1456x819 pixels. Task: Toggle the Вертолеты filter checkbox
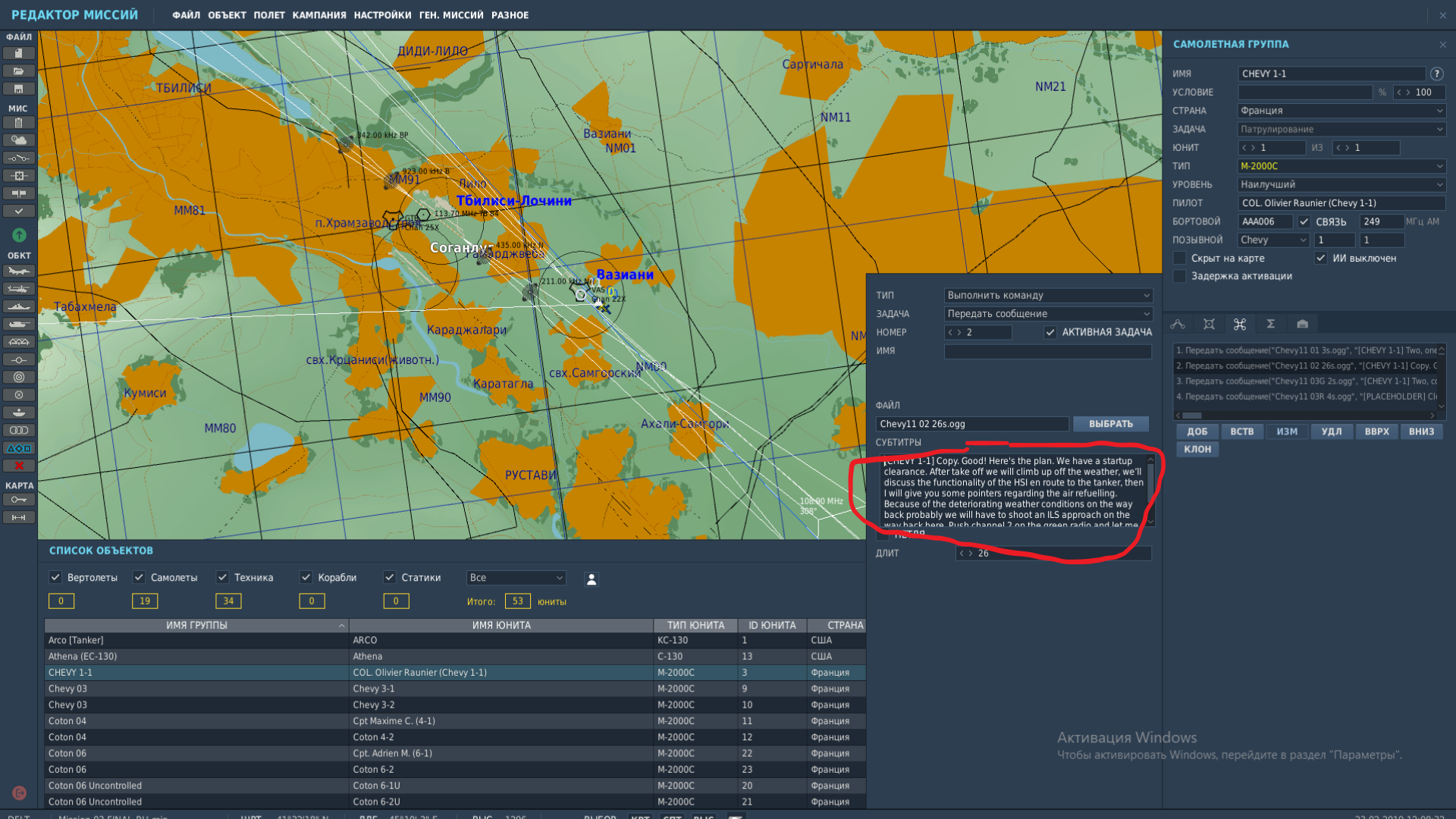(55, 577)
